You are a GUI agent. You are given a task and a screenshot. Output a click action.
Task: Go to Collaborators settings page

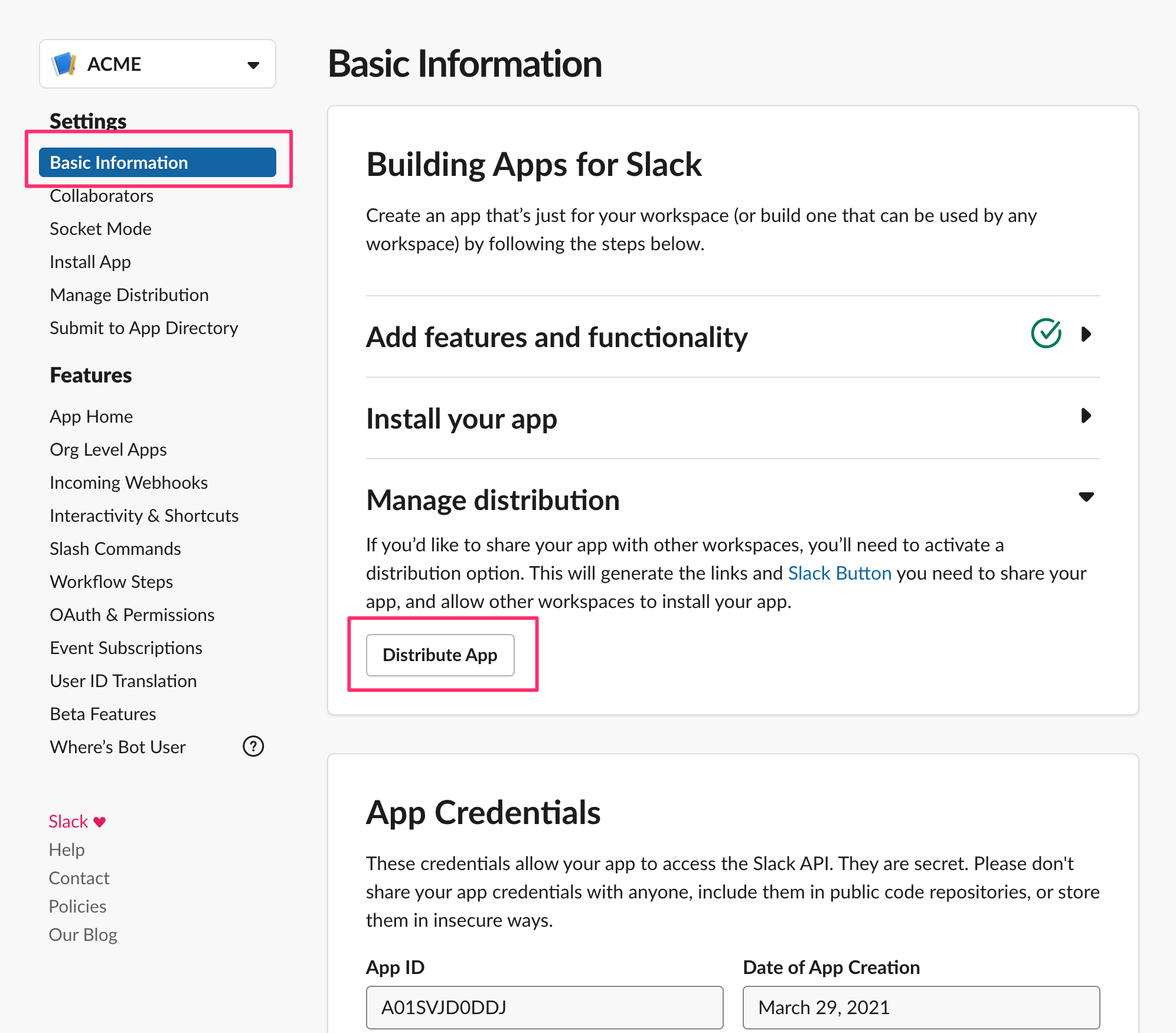pos(102,196)
